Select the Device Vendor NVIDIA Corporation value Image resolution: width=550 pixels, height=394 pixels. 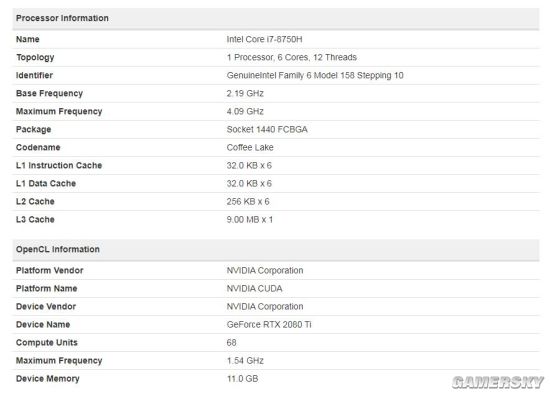click(x=265, y=307)
